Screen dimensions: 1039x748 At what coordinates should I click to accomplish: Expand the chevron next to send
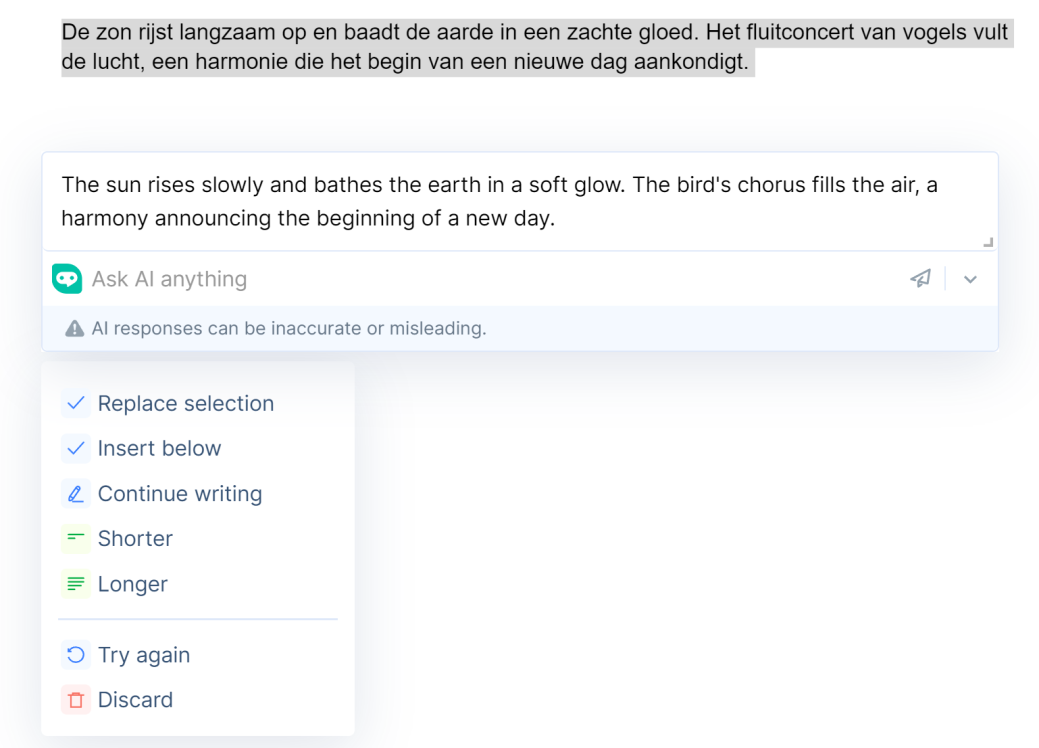pos(970,280)
